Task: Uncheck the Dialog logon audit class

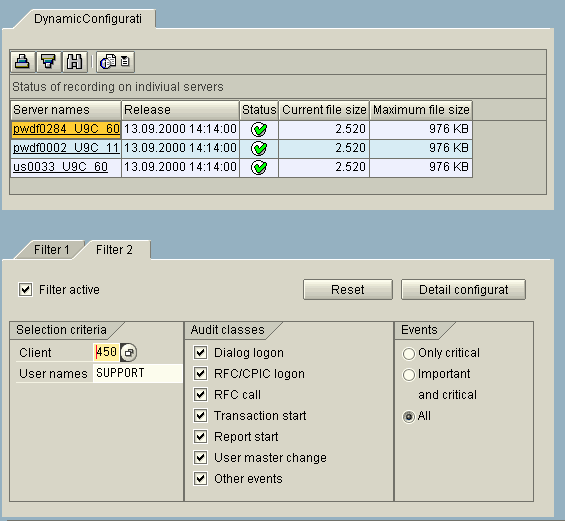Action: (x=200, y=352)
